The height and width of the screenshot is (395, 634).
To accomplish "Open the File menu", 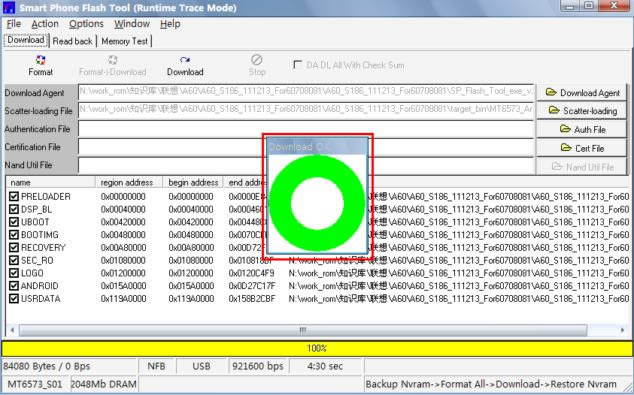I will point(14,24).
